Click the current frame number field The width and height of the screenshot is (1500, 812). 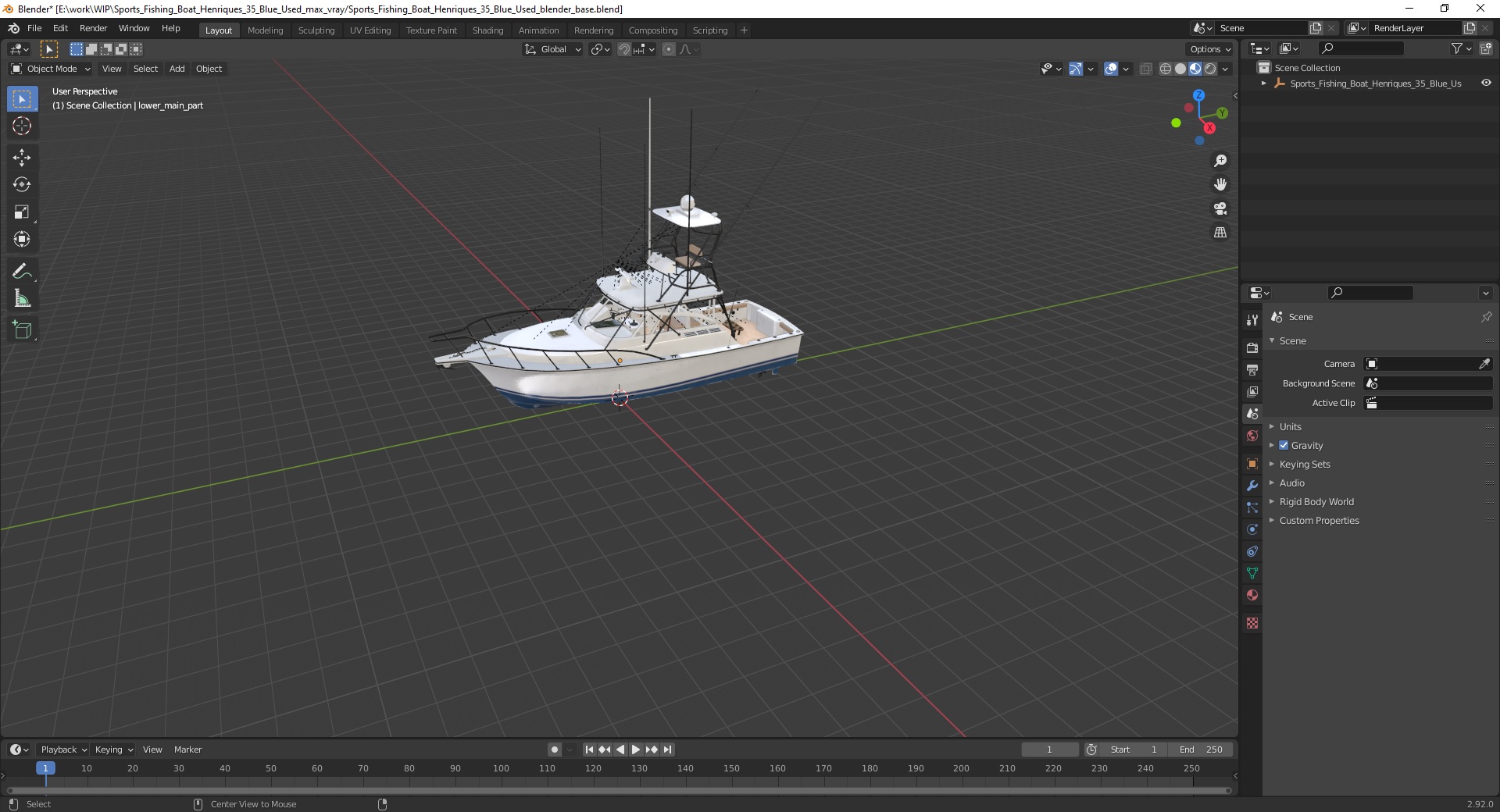click(x=1050, y=750)
